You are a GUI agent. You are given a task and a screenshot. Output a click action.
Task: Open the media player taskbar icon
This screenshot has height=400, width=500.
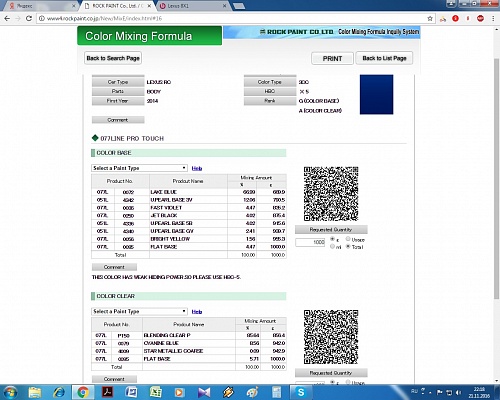[x=179, y=392]
